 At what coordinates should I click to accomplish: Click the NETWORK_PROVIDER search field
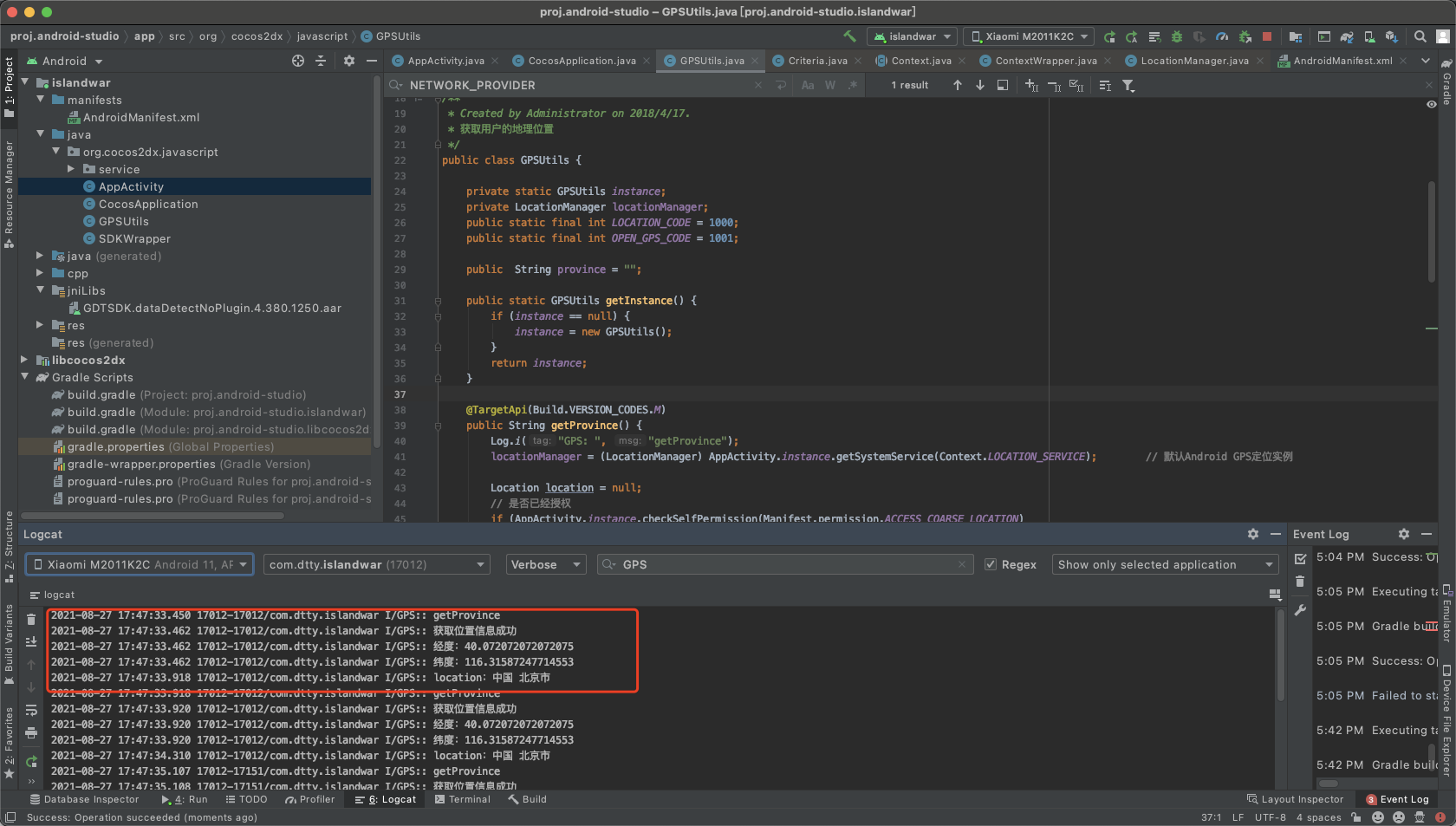click(572, 85)
